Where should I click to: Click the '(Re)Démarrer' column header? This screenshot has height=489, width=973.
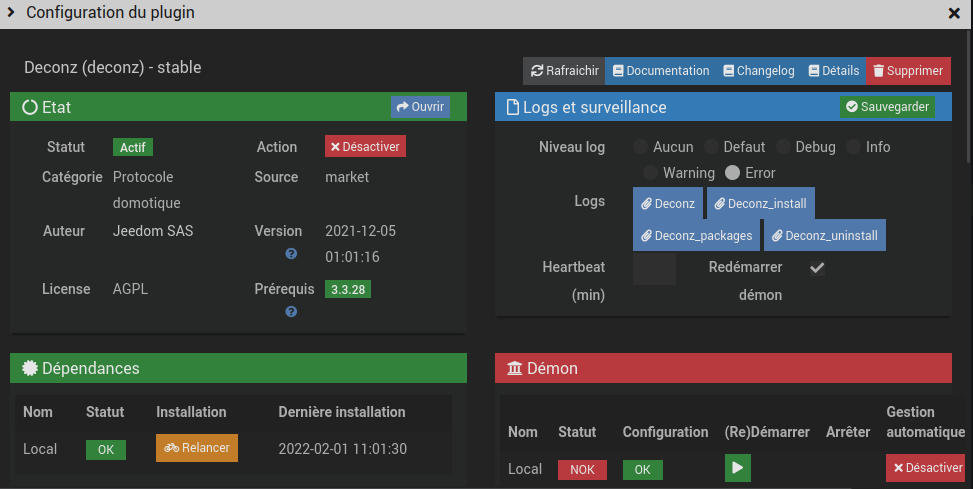pos(767,432)
